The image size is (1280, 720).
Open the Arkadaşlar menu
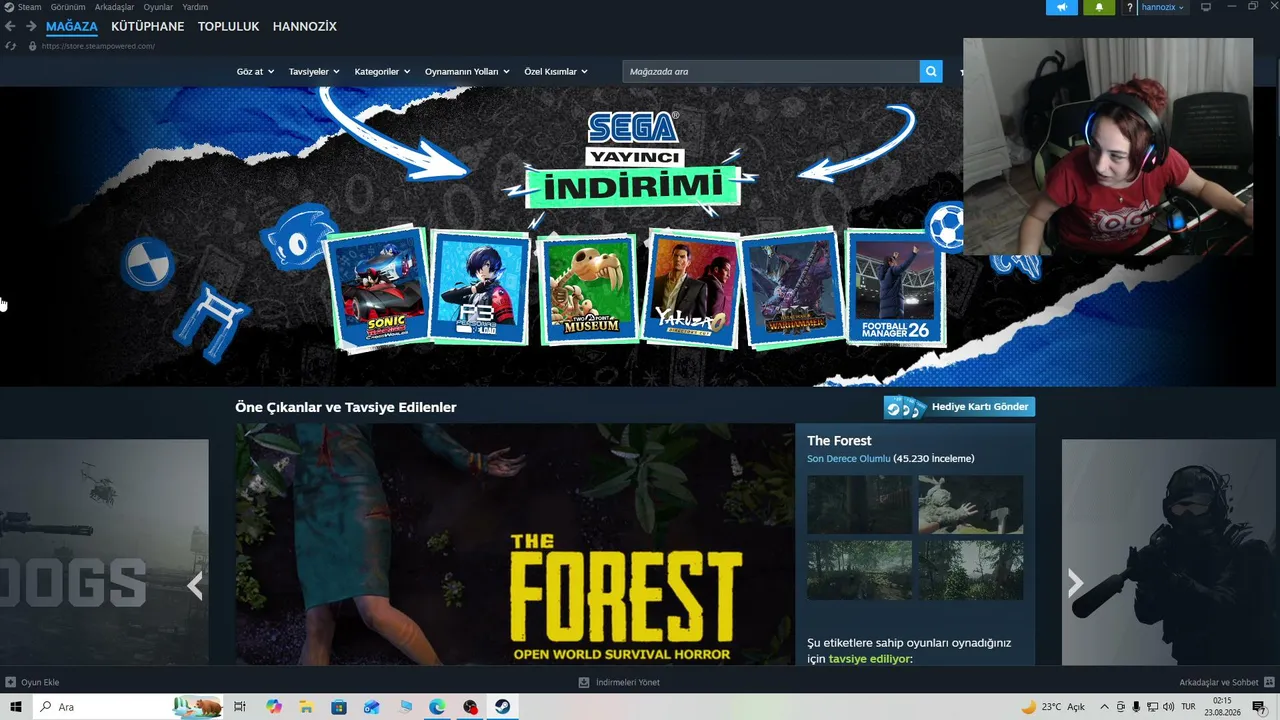(x=114, y=7)
